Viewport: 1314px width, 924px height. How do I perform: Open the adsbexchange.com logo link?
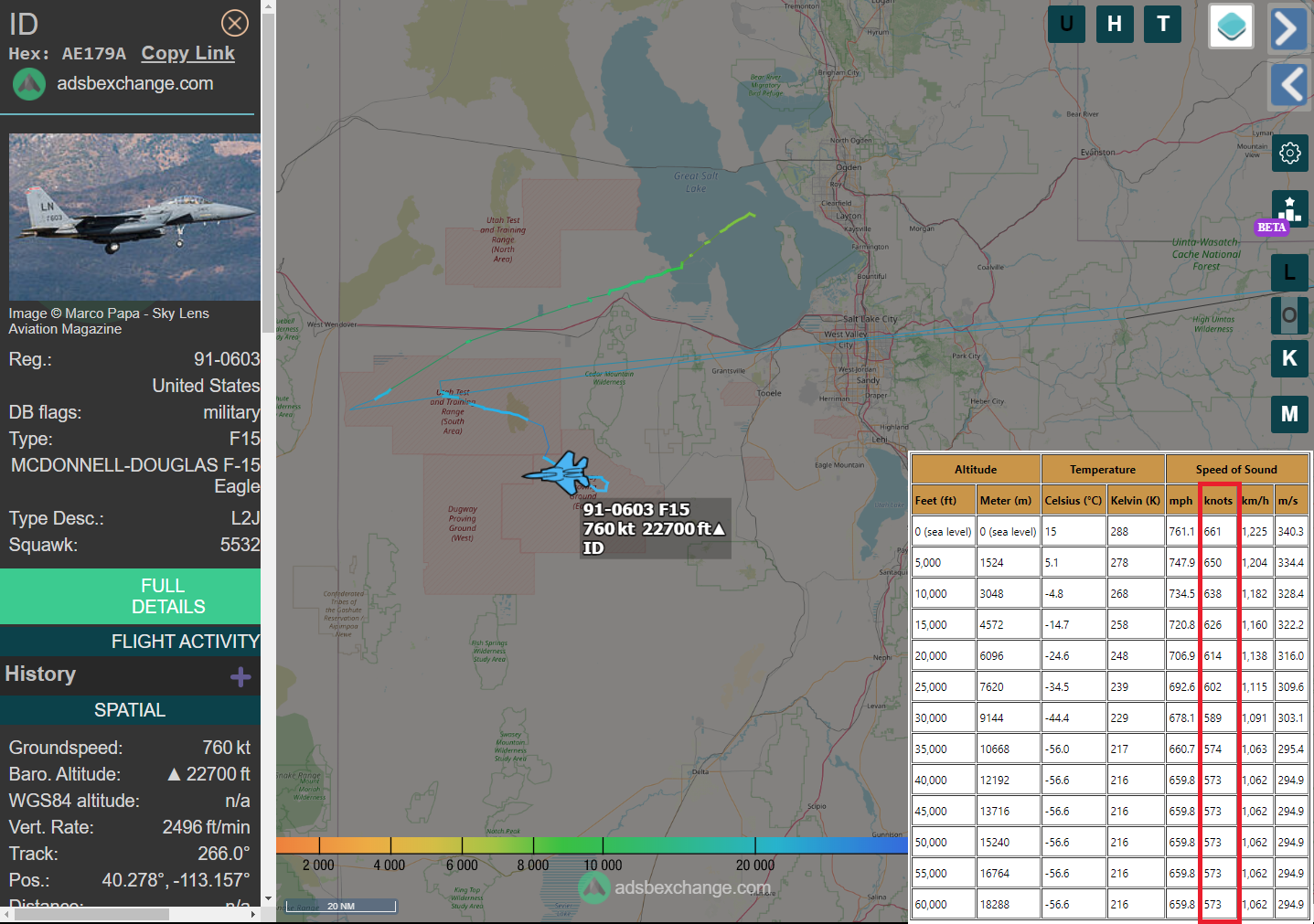[112, 83]
